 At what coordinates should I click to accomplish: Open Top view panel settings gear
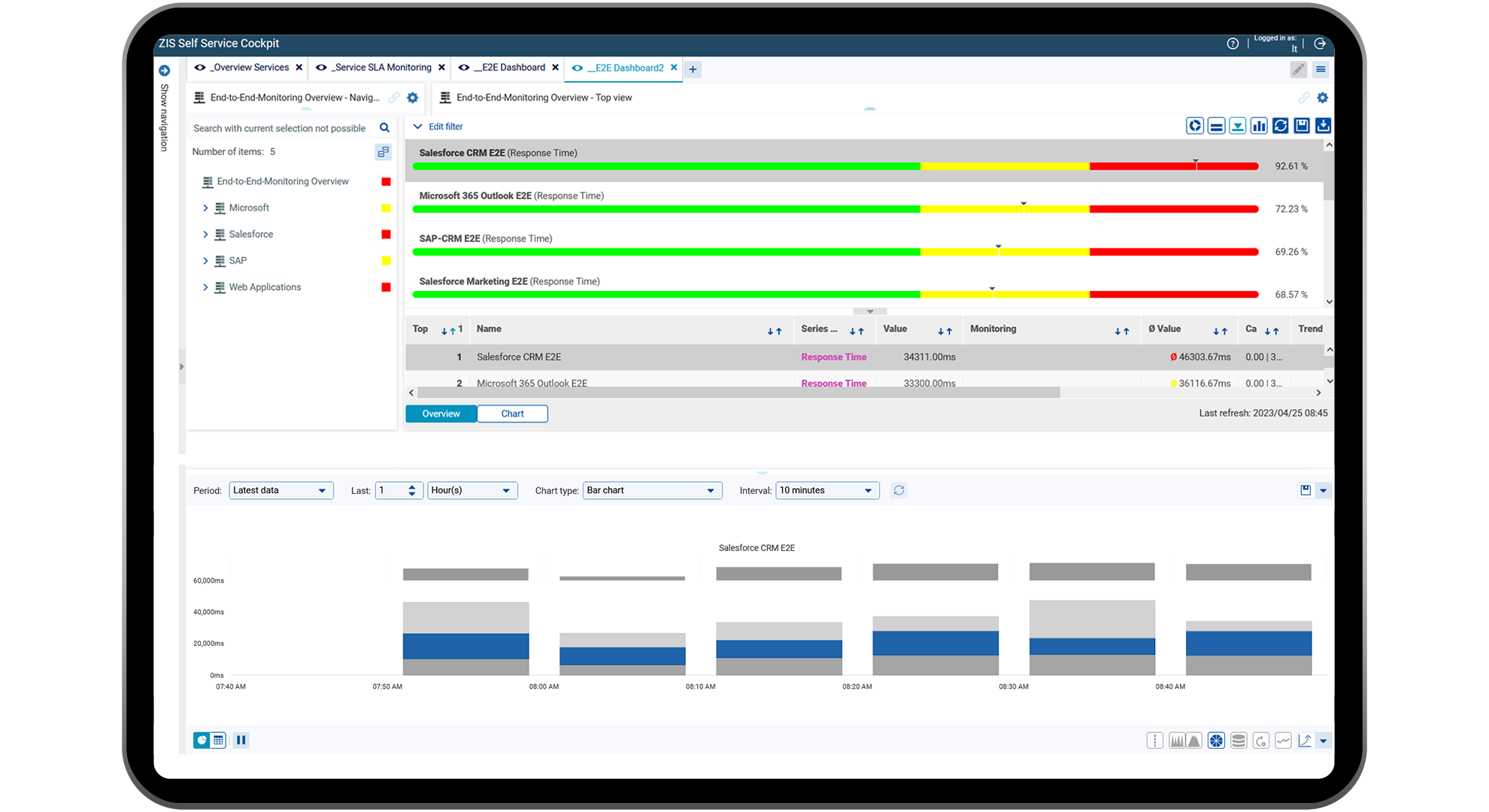pos(1323,98)
